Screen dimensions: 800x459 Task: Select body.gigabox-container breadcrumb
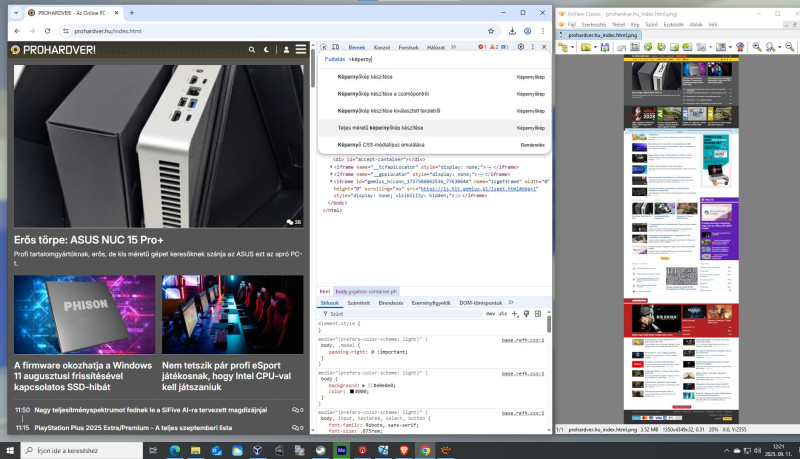tap(366, 292)
